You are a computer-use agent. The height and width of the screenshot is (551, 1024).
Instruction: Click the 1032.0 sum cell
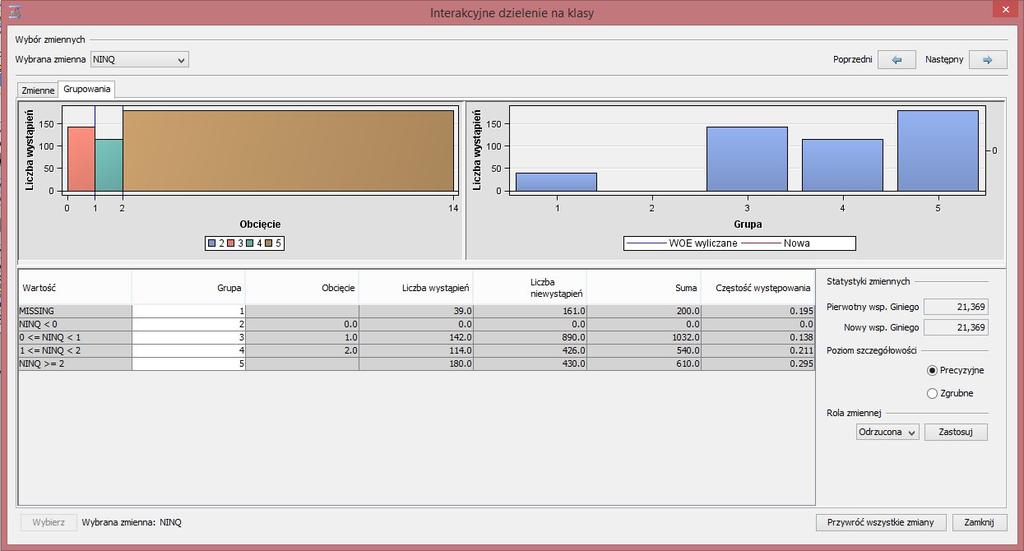coord(644,338)
